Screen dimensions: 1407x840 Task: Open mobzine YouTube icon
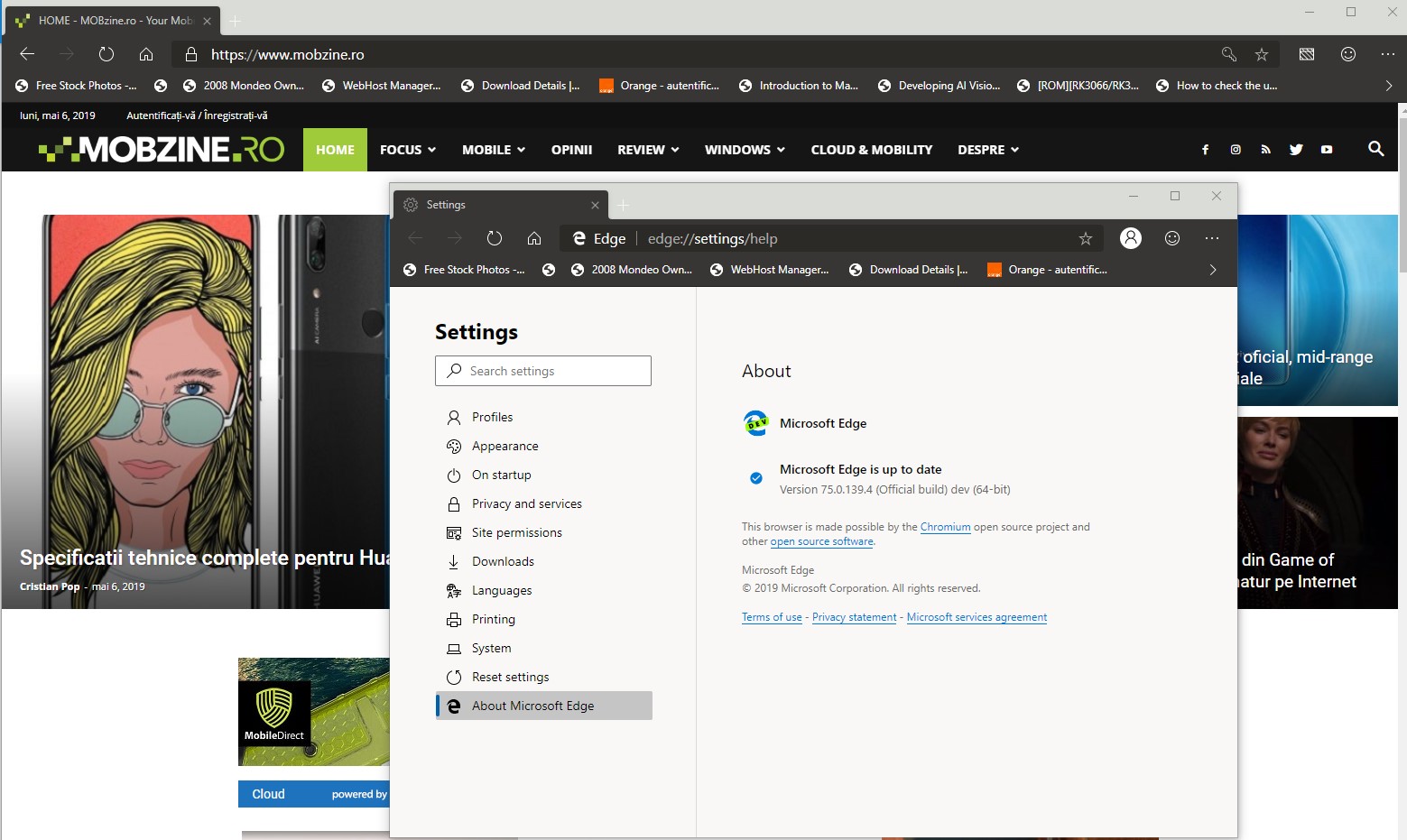(x=1327, y=150)
